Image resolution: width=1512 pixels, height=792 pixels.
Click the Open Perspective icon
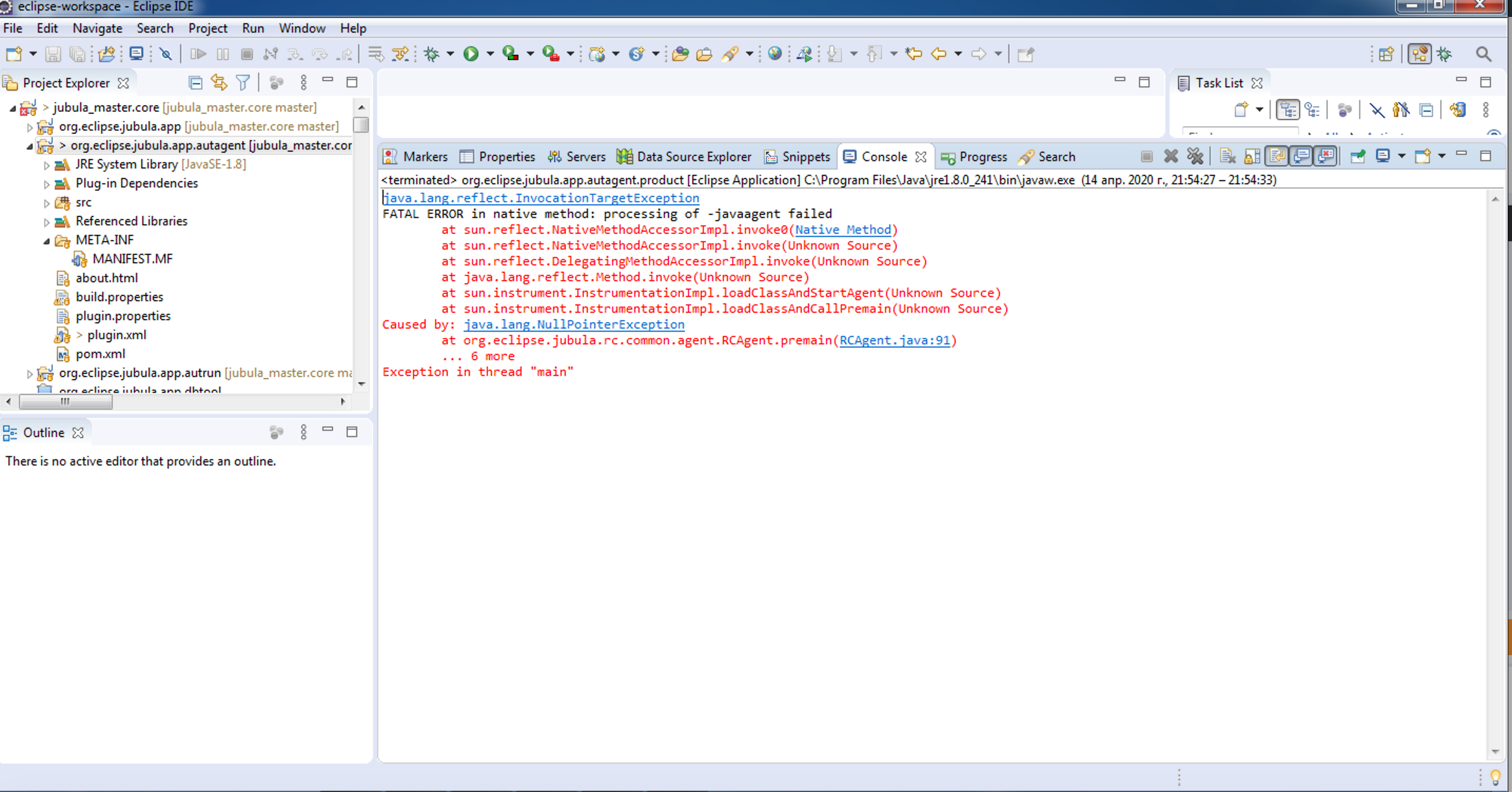pos(1386,54)
